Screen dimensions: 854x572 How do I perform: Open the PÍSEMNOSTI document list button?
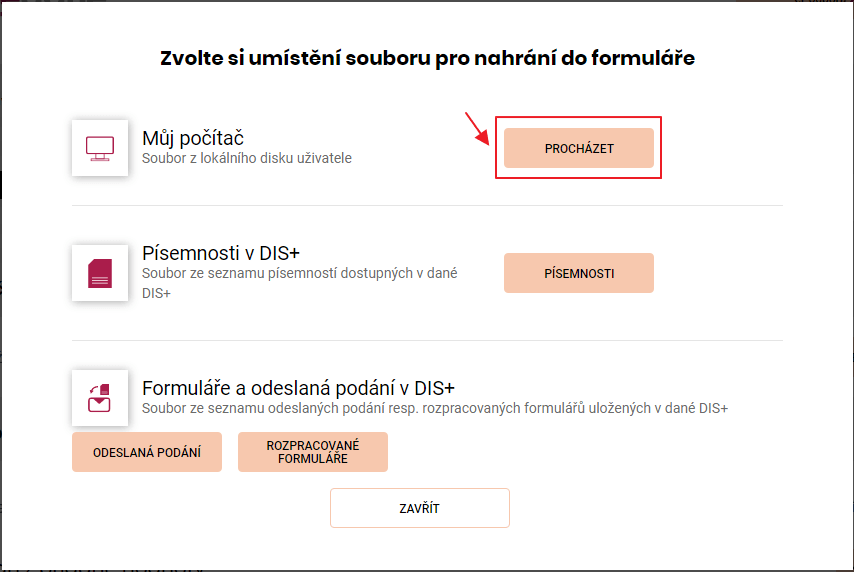coord(578,273)
